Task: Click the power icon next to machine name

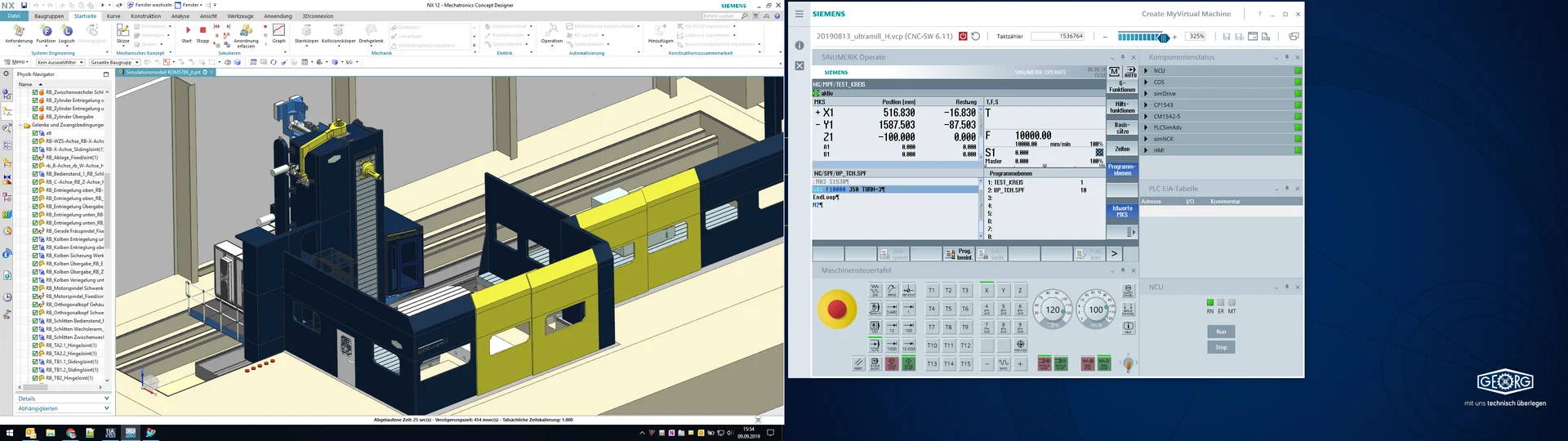Action: [963, 37]
